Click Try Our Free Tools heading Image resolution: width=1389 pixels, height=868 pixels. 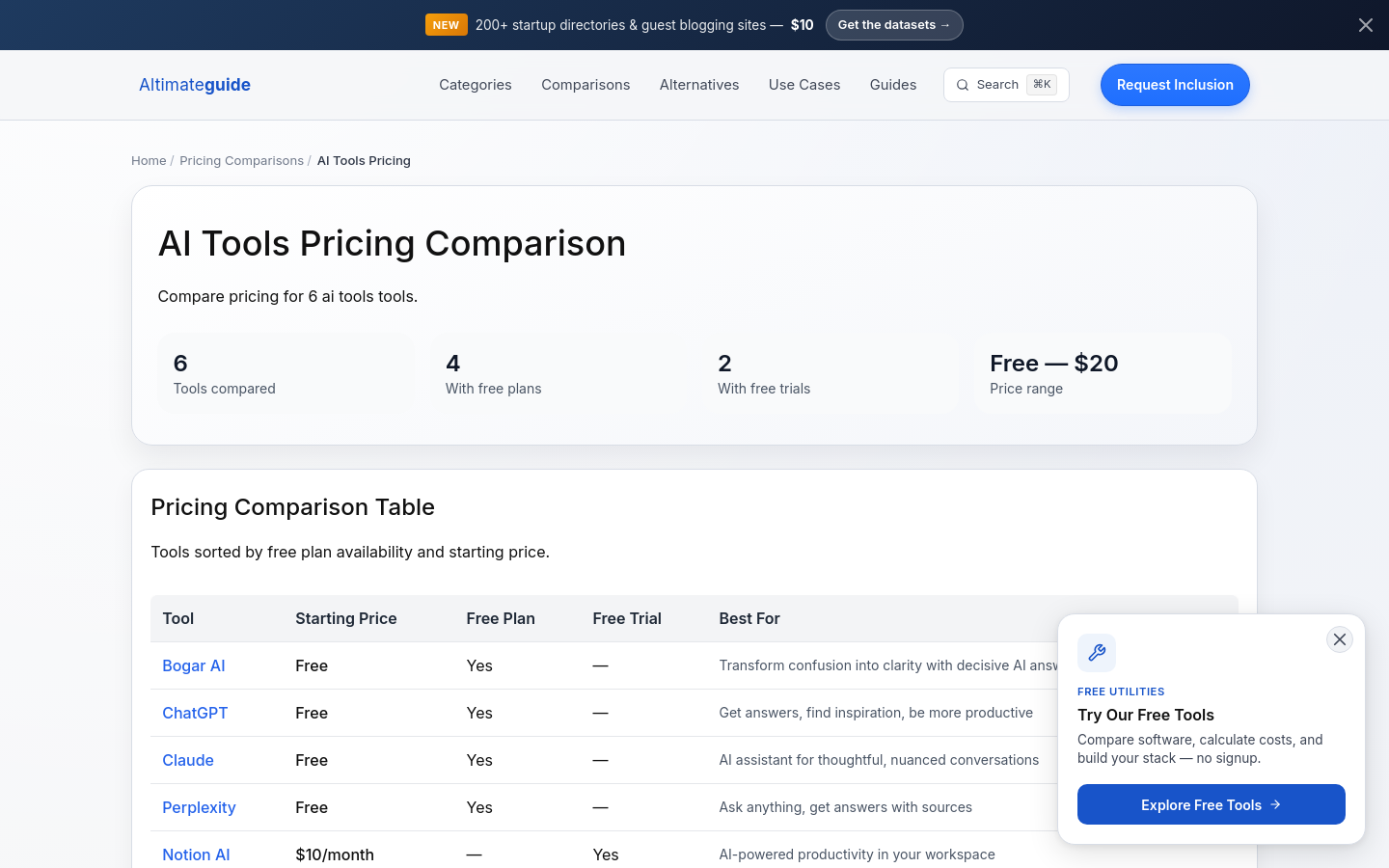[x=1146, y=715]
